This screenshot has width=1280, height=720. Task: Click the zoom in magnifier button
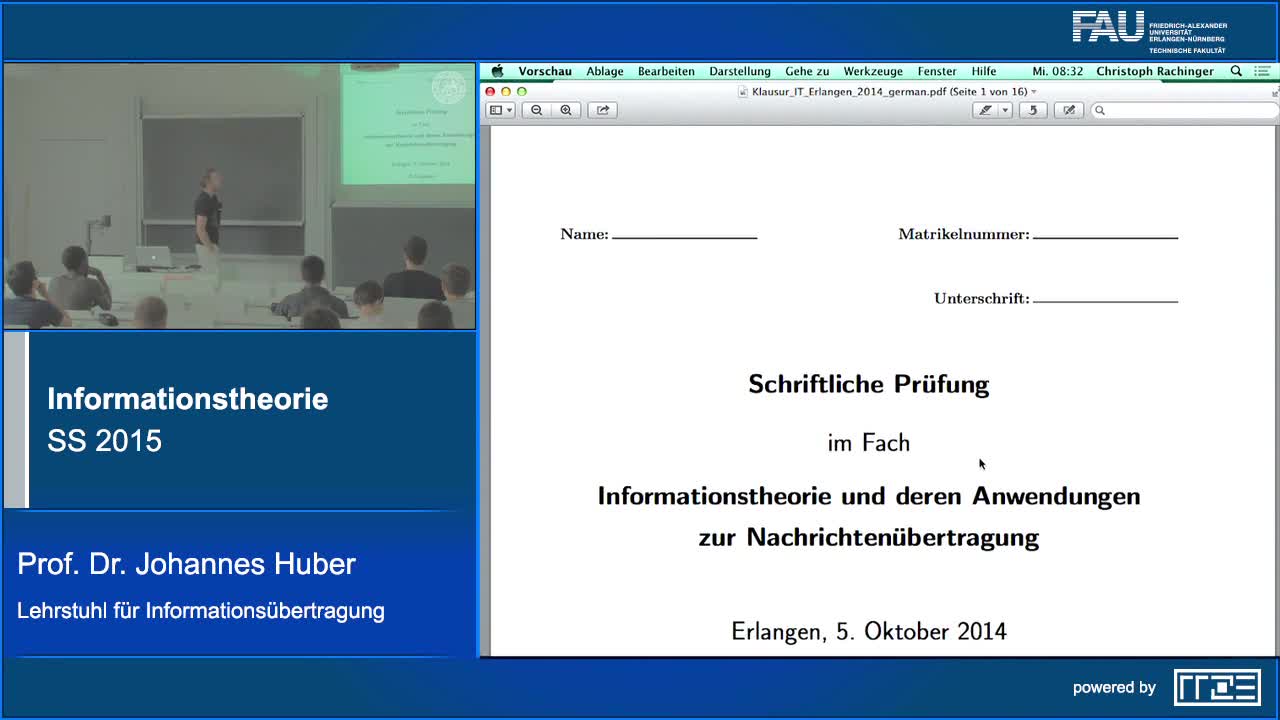click(x=566, y=110)
